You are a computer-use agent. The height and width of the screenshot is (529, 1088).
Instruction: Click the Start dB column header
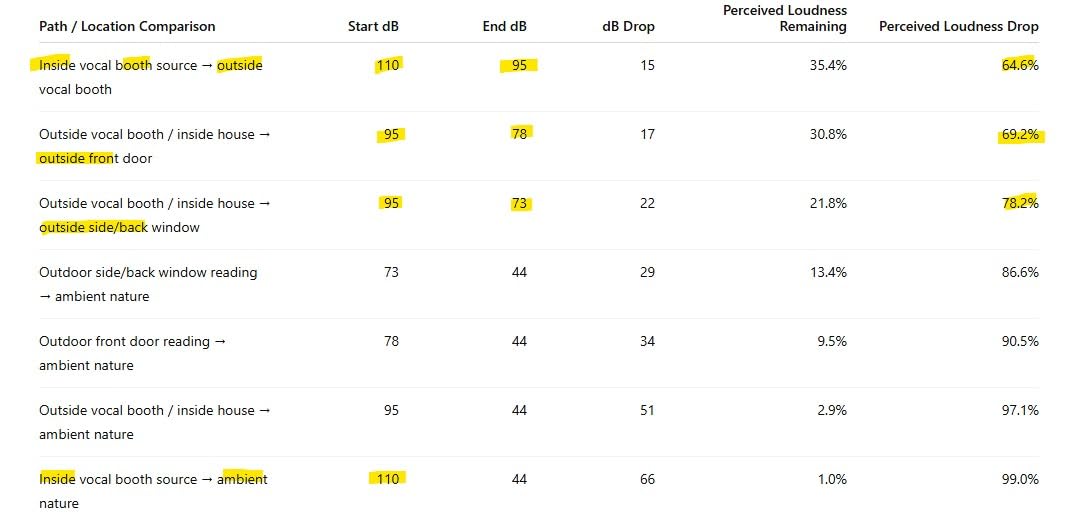(x=373, y=26)
